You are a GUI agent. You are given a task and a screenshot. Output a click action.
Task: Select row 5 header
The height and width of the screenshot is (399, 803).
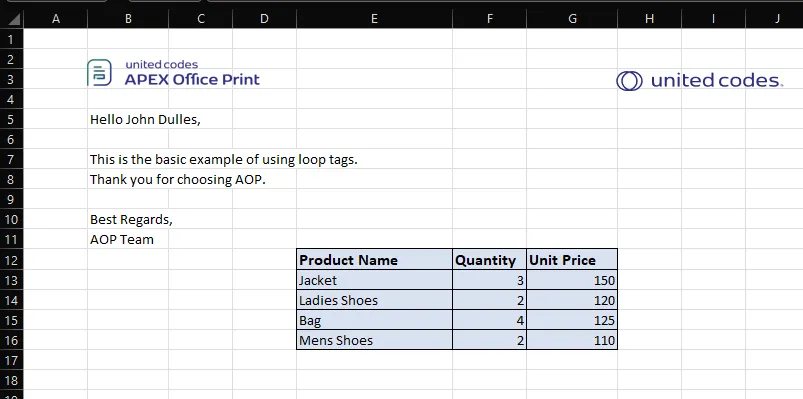[12, 119]
